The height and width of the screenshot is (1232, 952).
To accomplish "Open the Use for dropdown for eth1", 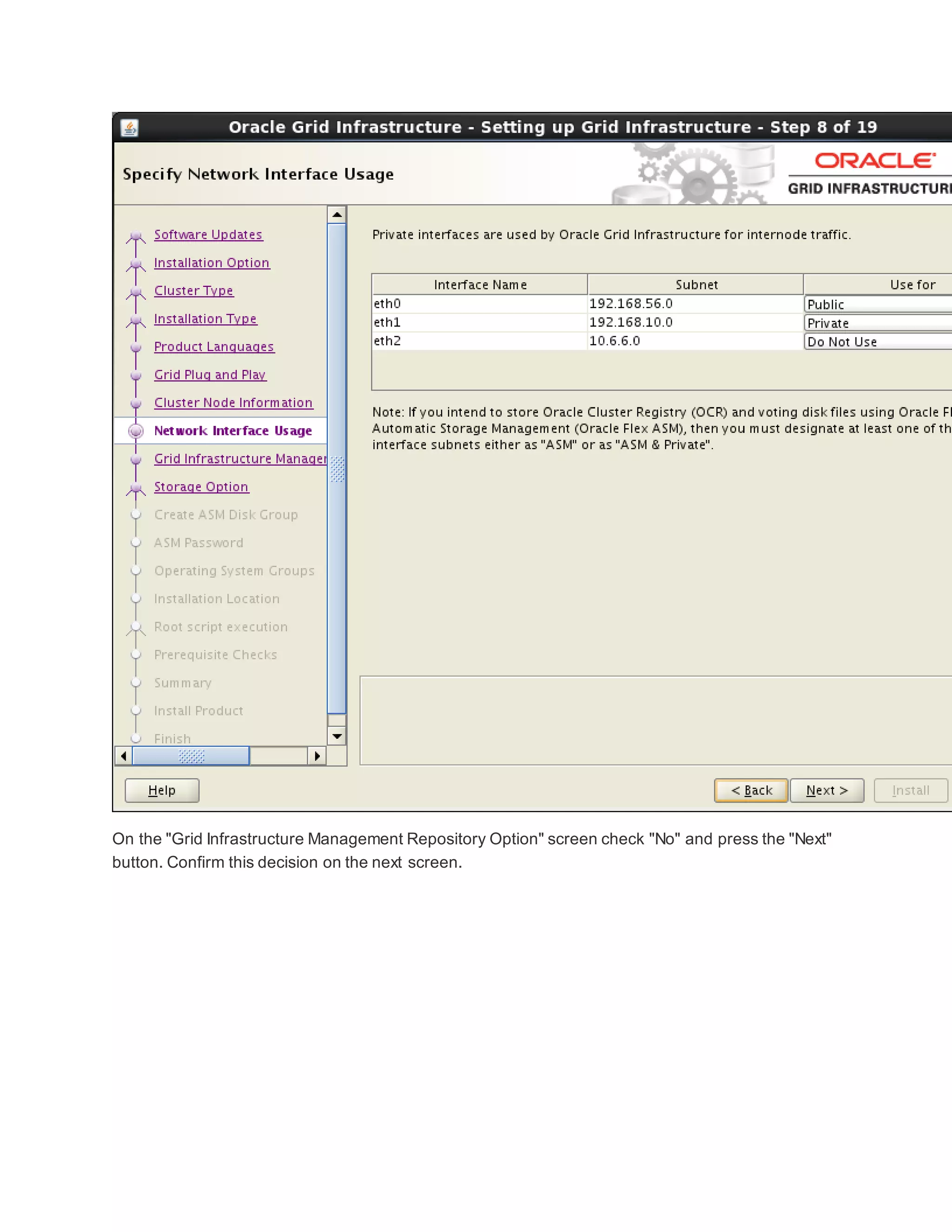I will pos(878,323).
